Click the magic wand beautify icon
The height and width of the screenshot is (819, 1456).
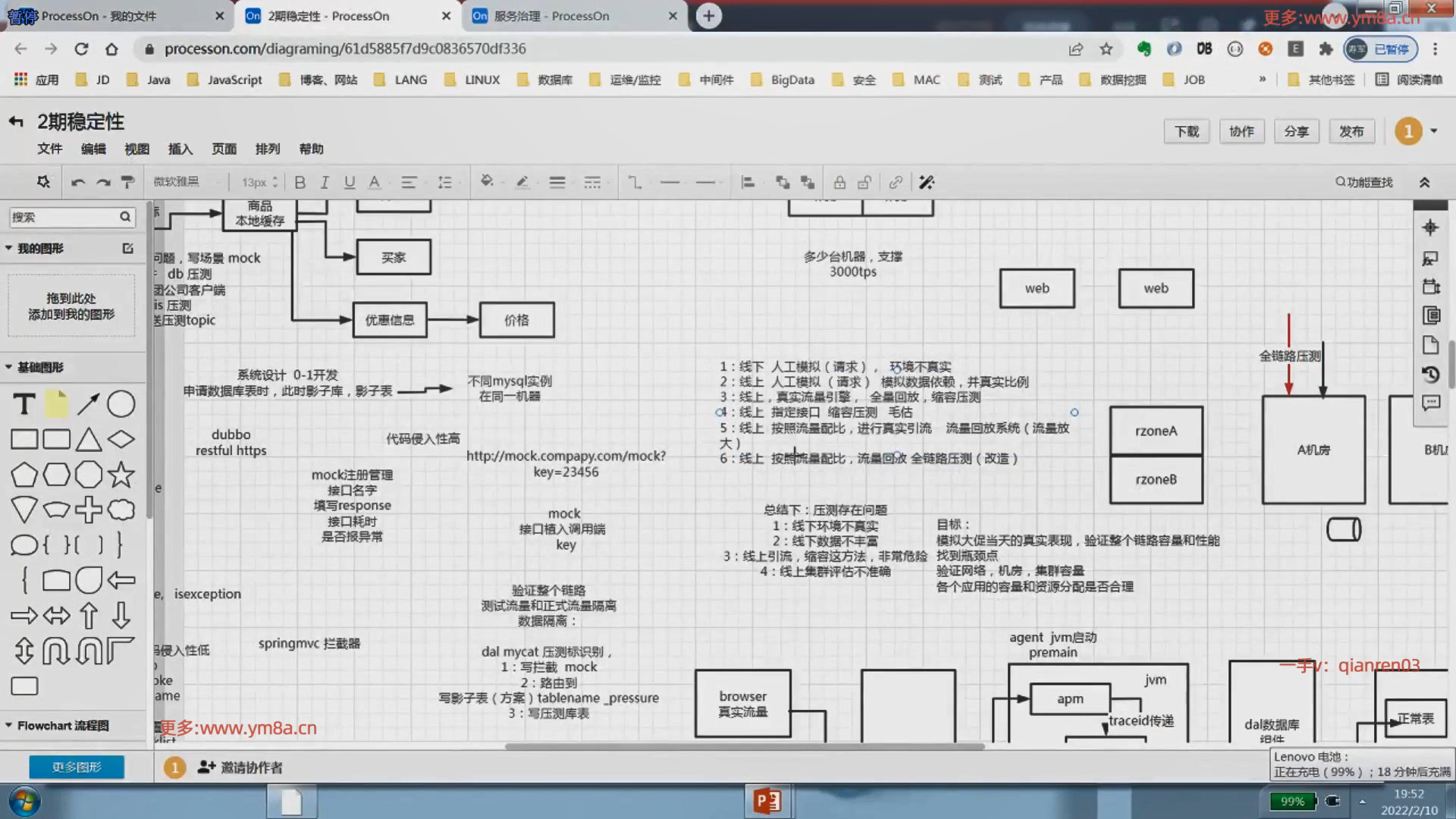pyautogui.click(x=927, y=182)
